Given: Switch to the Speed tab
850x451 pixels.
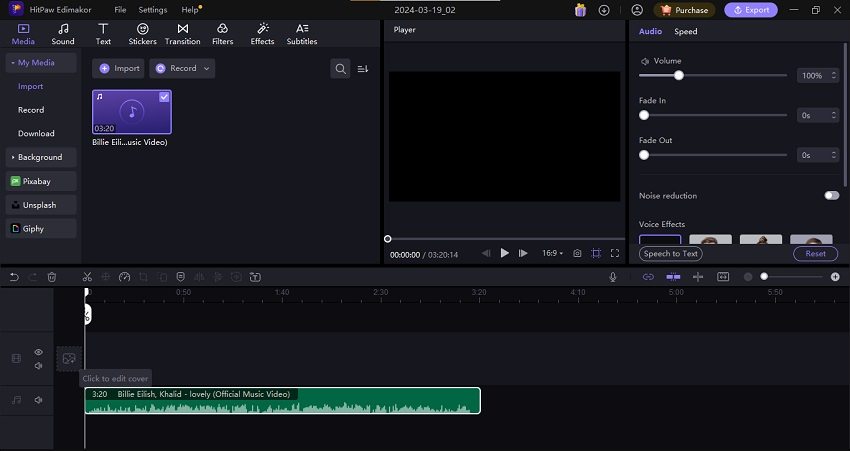Looking at the screenshot, I should point(686,32).
